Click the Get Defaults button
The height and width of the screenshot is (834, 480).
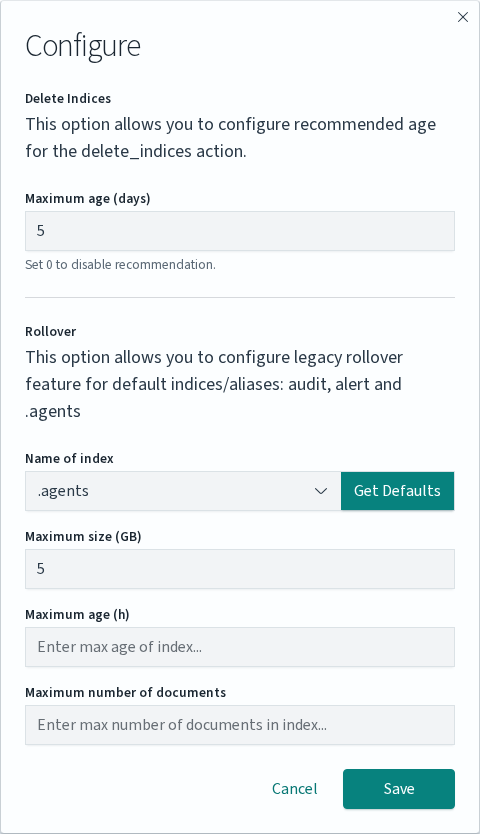click(x=398, y=491)
